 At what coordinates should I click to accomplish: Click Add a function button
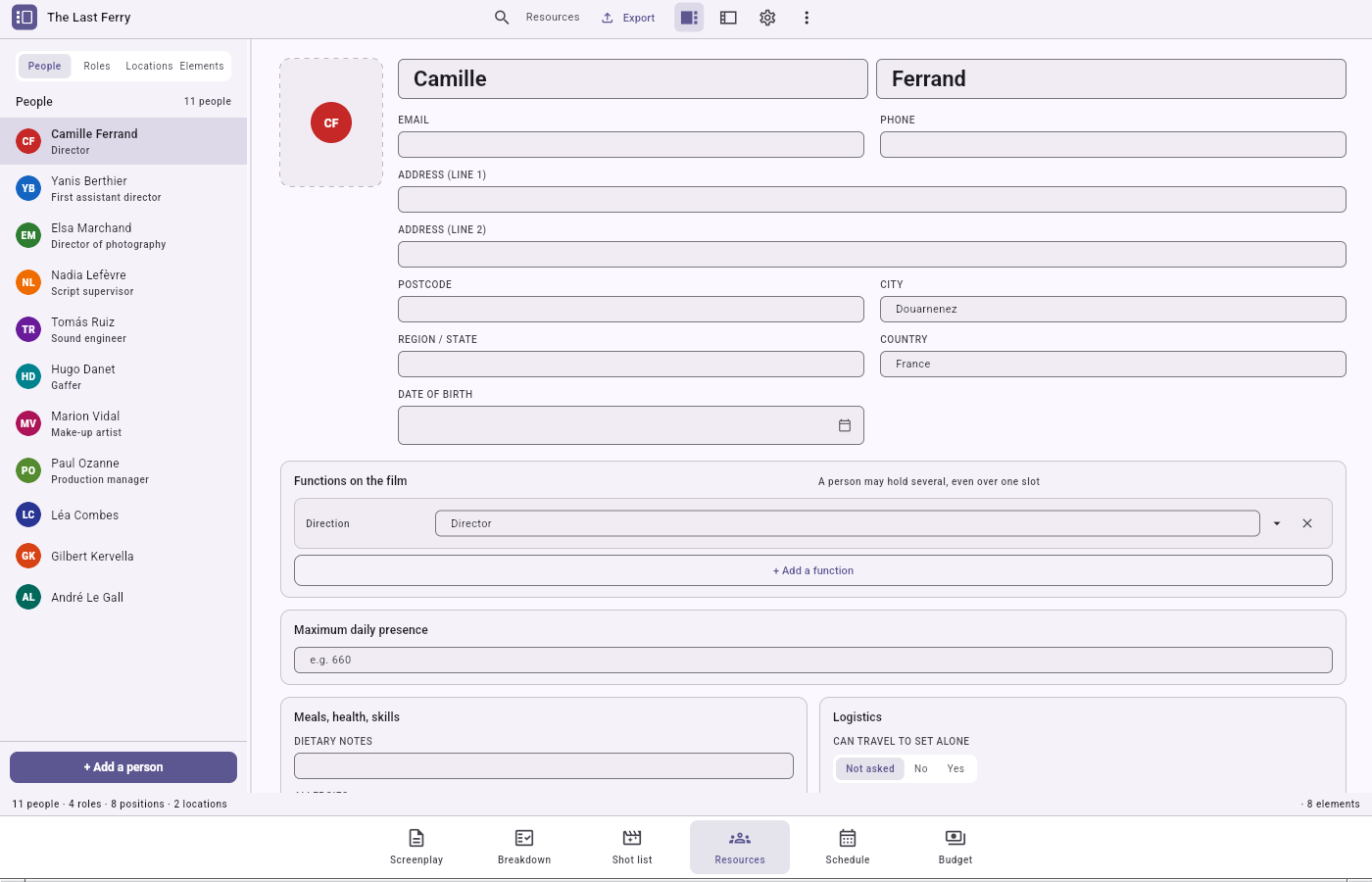pos(813,570)
